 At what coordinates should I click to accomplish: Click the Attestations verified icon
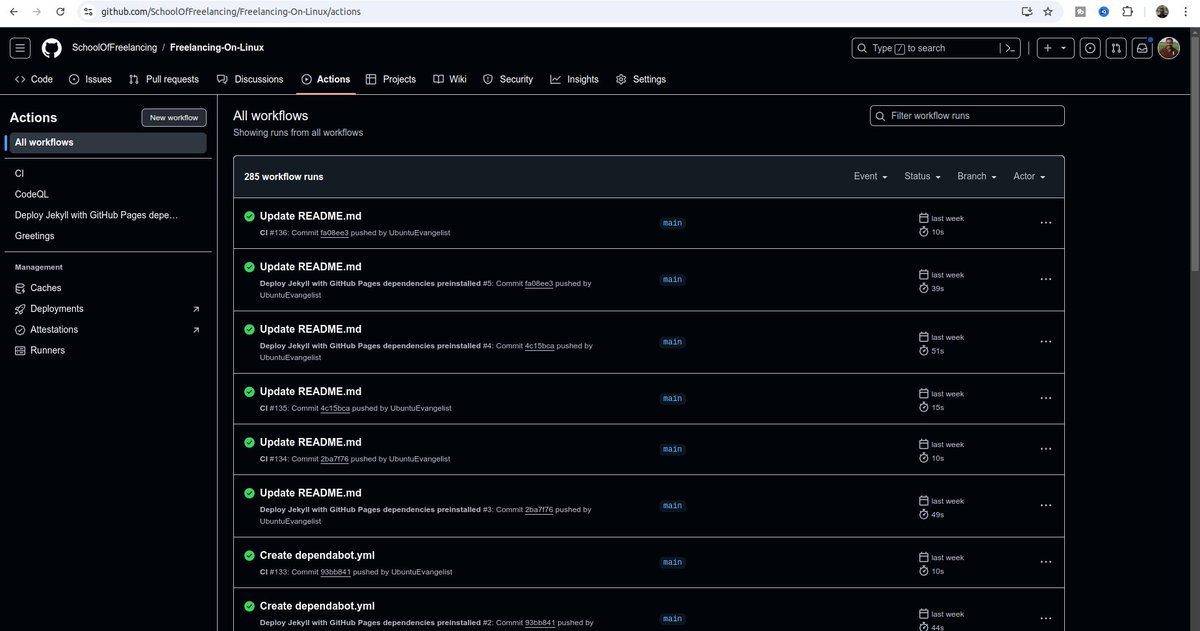point(20,330)
